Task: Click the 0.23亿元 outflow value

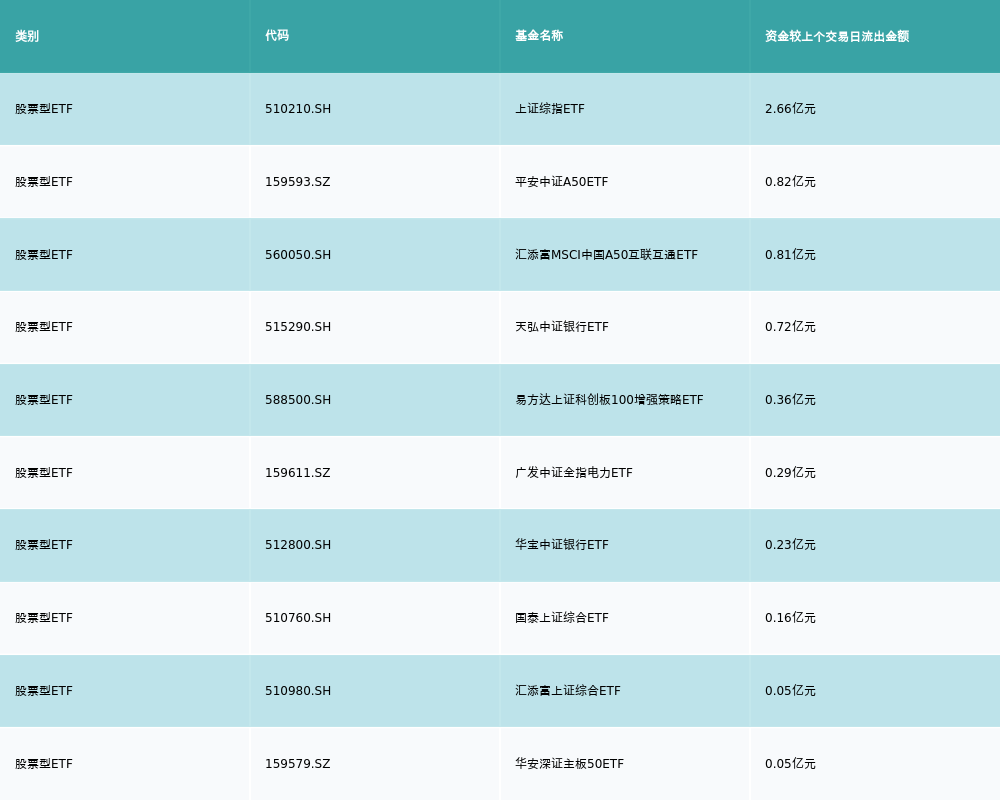Action: tap(790, 545)
